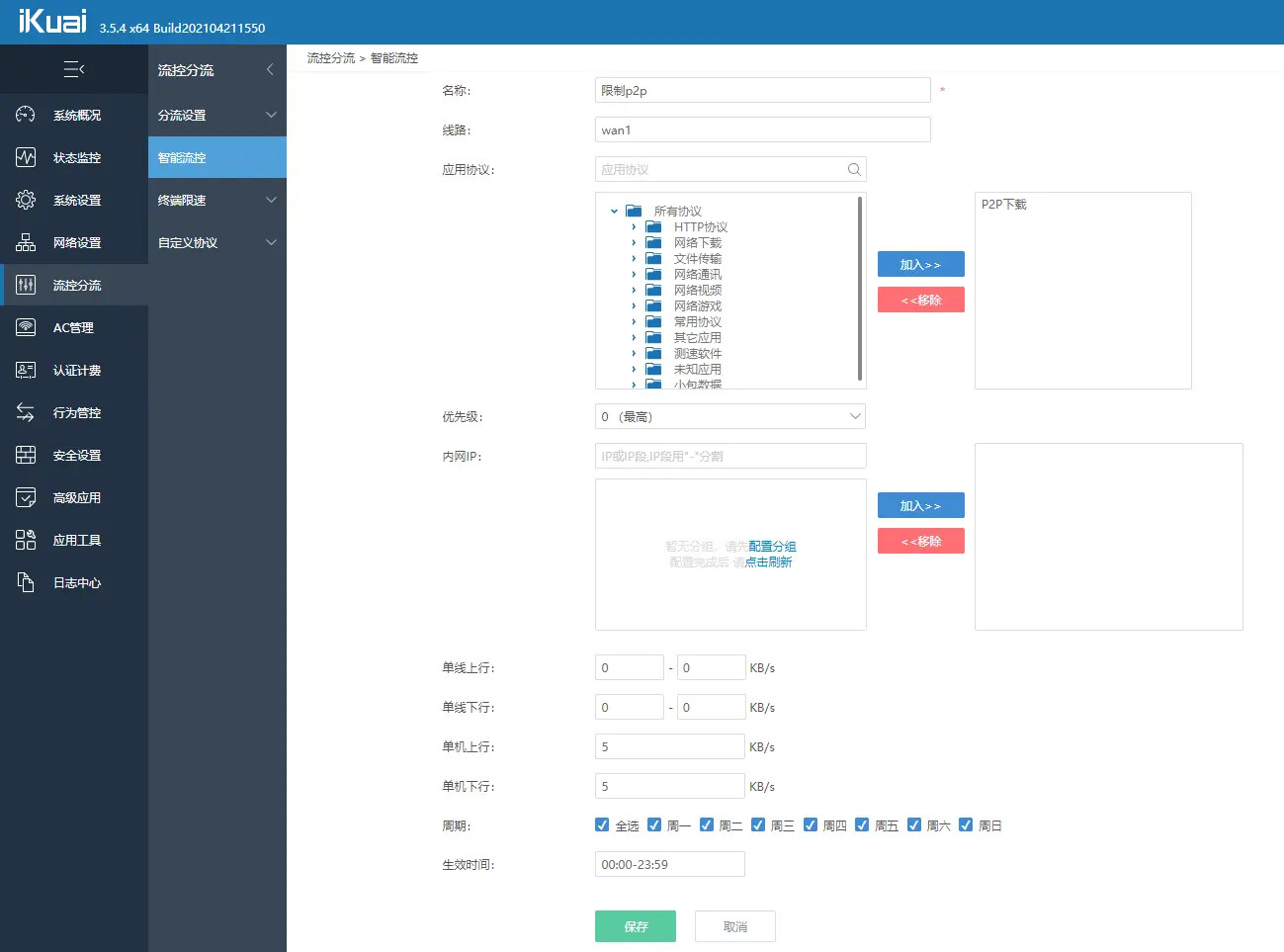The image size is (1284, 952).
Task: Click the 行为管控 arrows icon
Action: (26, 412)
